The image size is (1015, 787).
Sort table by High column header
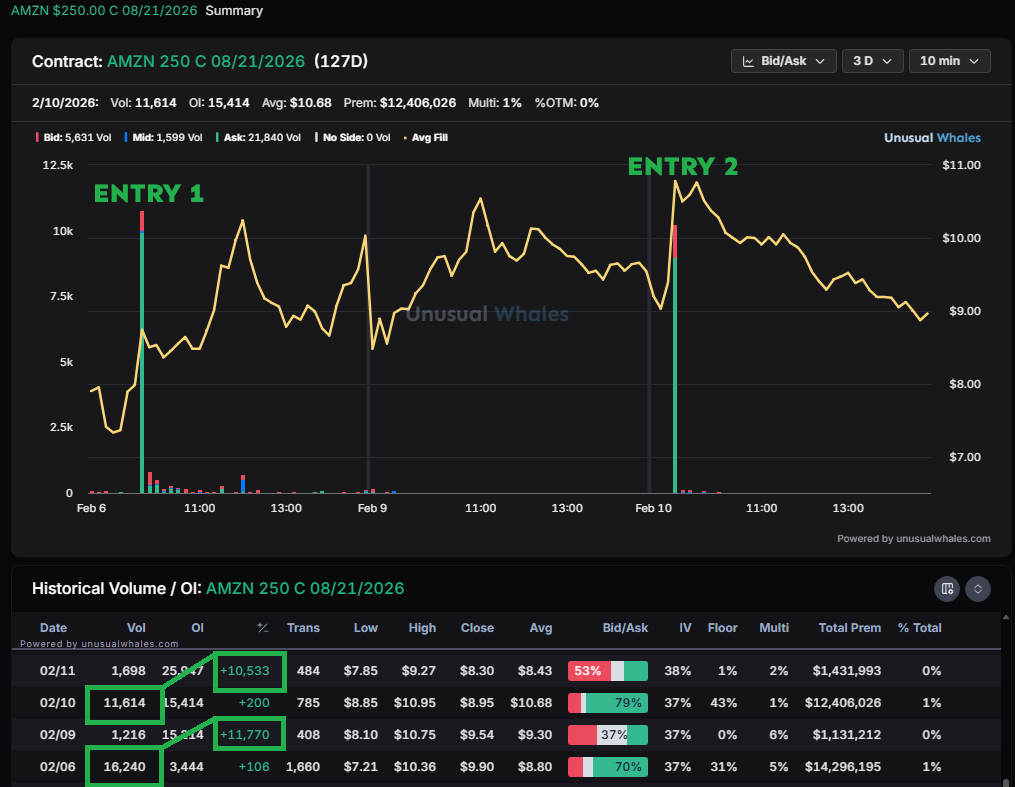422,628
